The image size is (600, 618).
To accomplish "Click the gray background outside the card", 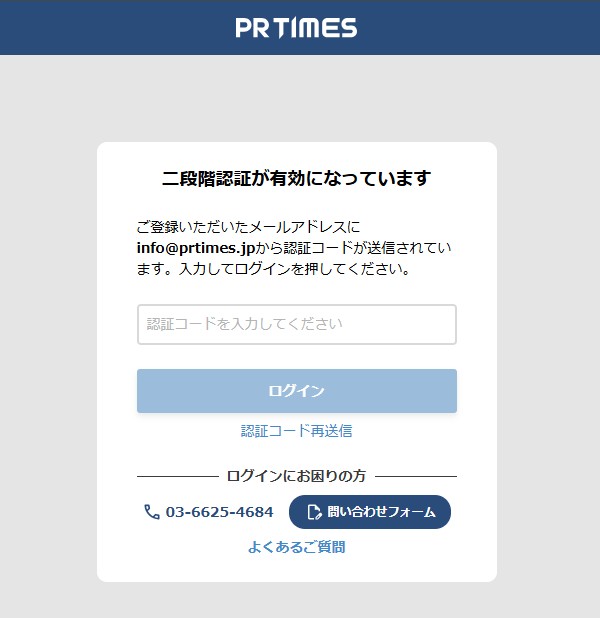I will 48,350.
